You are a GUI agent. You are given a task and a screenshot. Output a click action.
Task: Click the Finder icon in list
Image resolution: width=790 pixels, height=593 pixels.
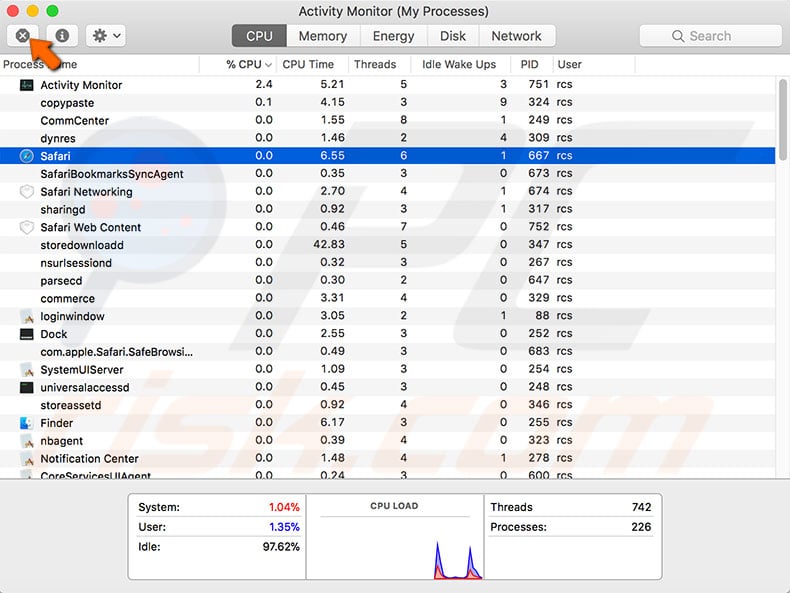(26, 423)
